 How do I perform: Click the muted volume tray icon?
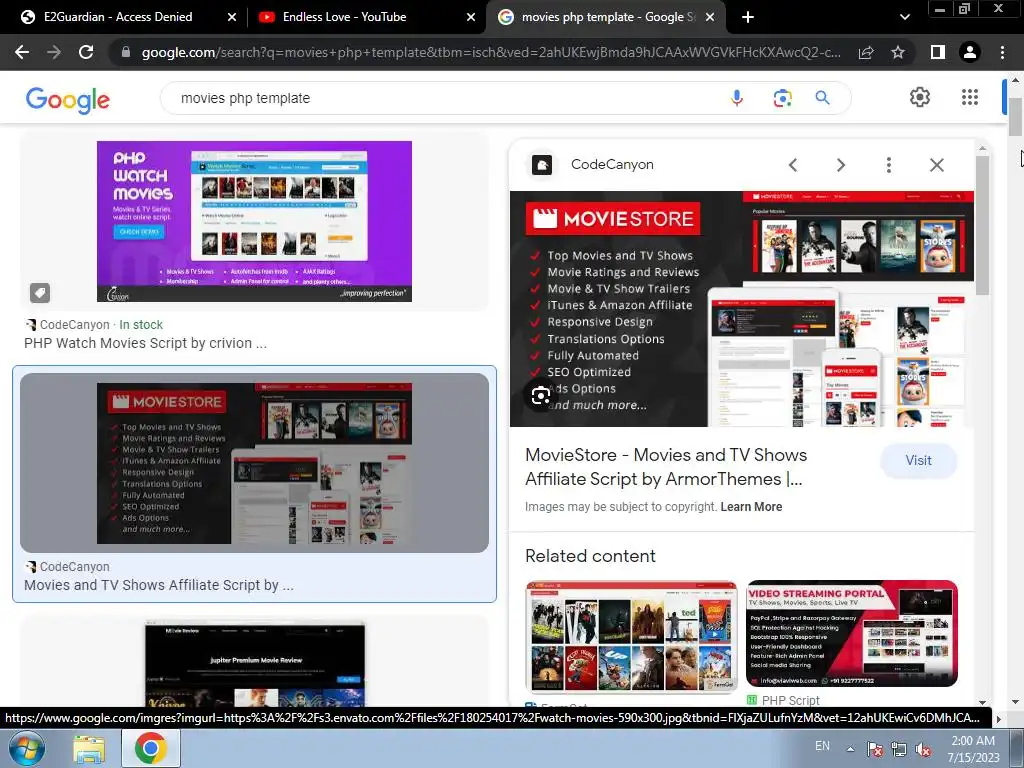[923, 749]
